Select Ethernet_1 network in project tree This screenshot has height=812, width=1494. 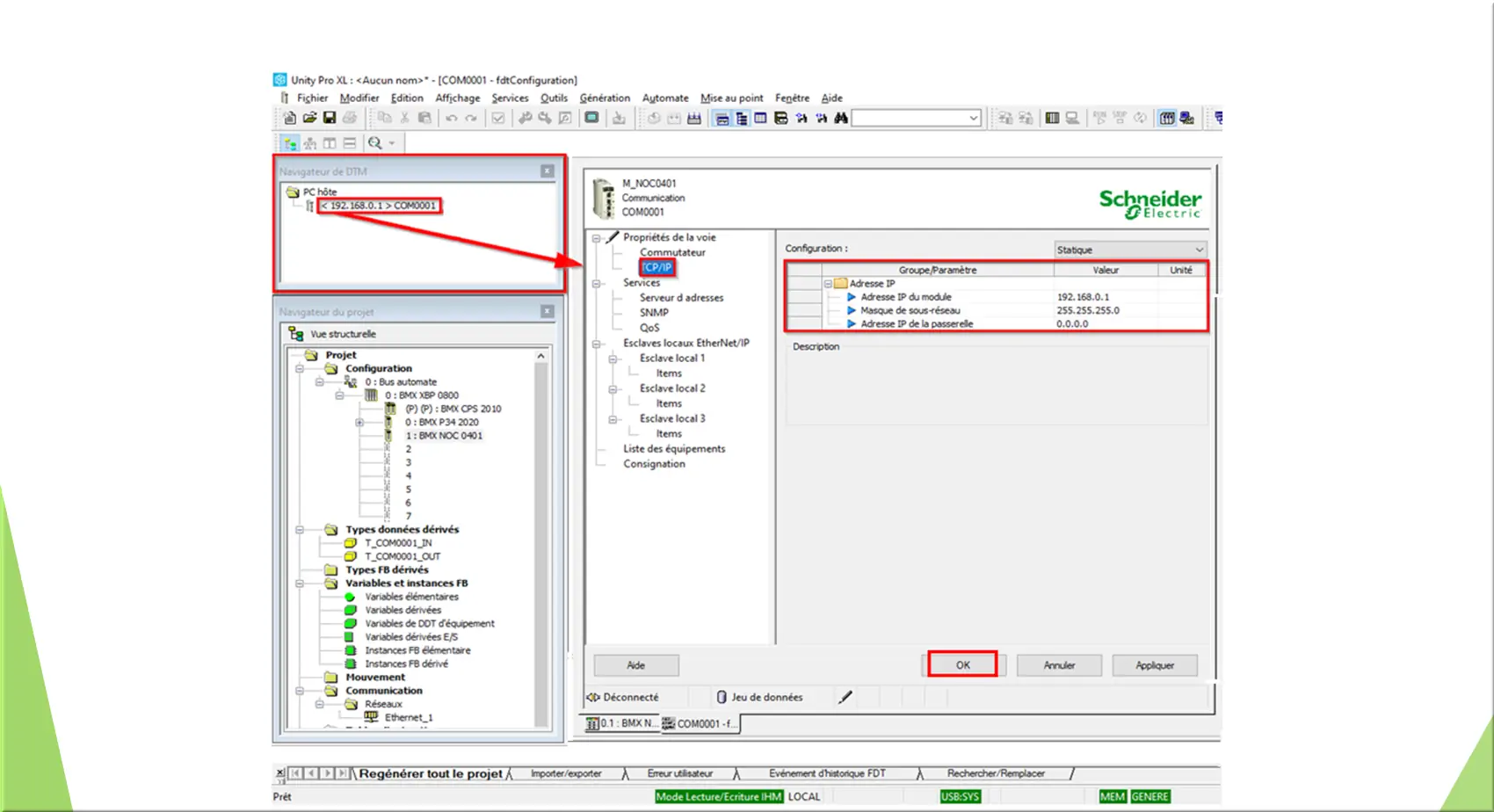pos(409,718)
